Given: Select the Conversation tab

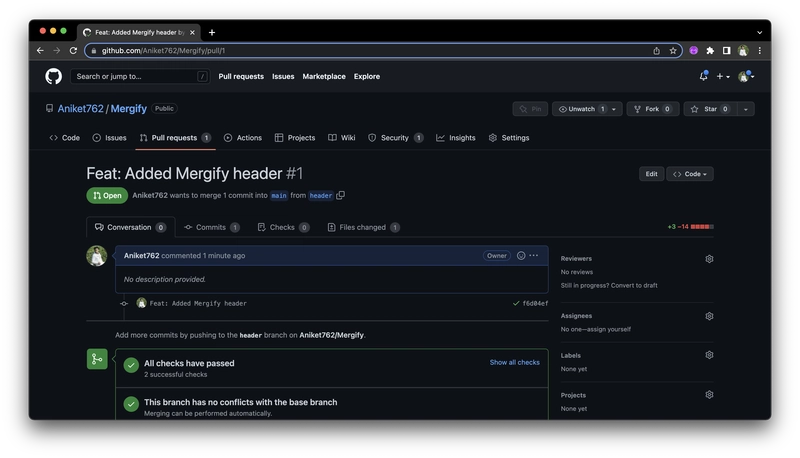Looking at the screenshot, I should [x=131, y=227].
